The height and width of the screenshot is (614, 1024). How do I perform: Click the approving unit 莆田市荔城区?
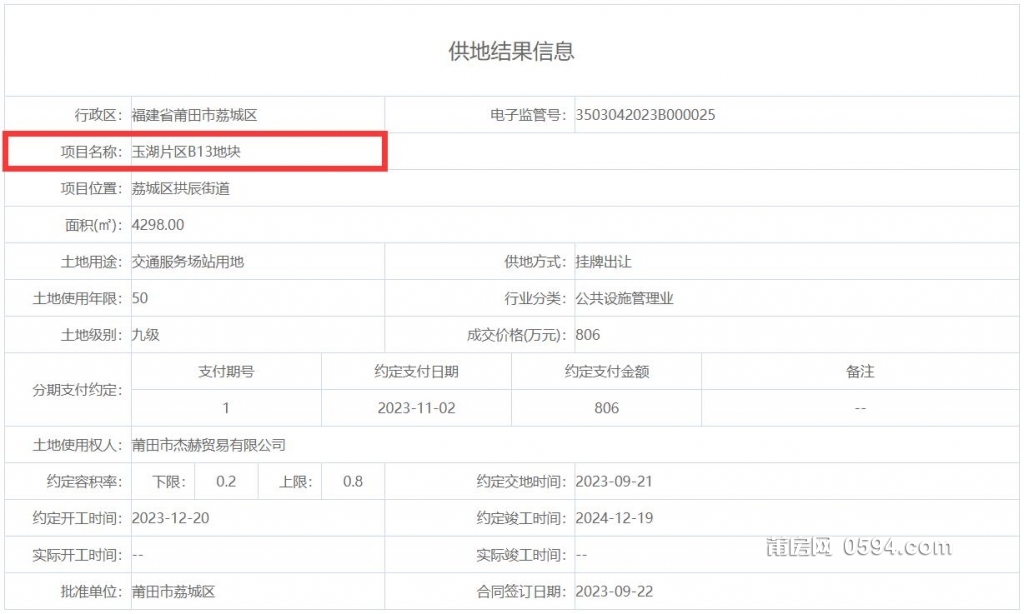pos(174,592)
